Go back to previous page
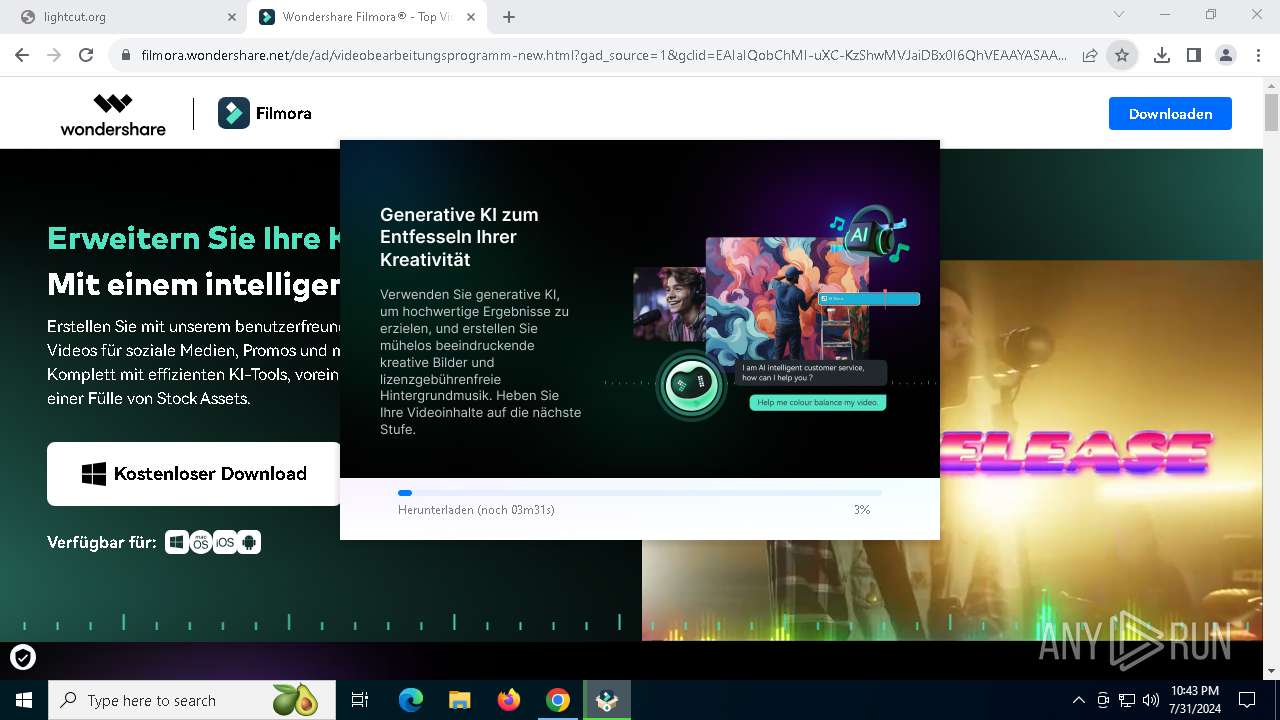The height and width of the screenshot is (720, 1280). point(22,55)
